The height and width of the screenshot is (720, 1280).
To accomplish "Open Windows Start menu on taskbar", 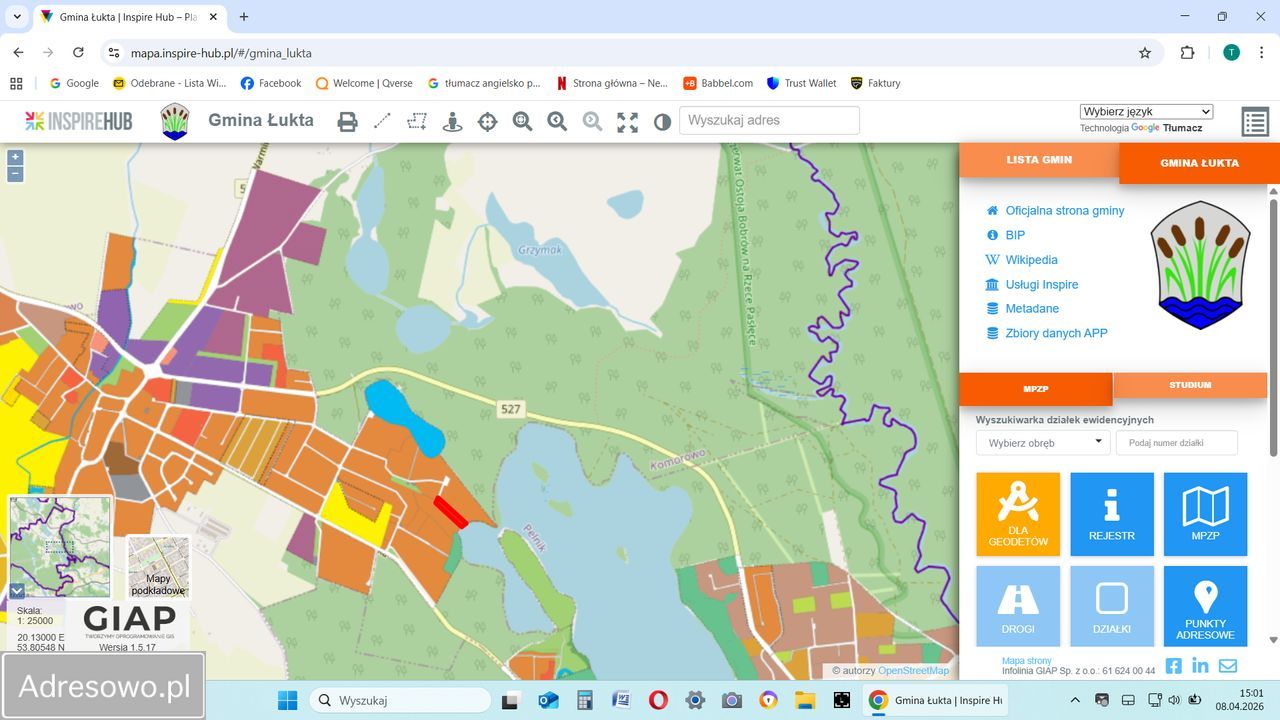I will pyautogui.click(x=287, y=700).
